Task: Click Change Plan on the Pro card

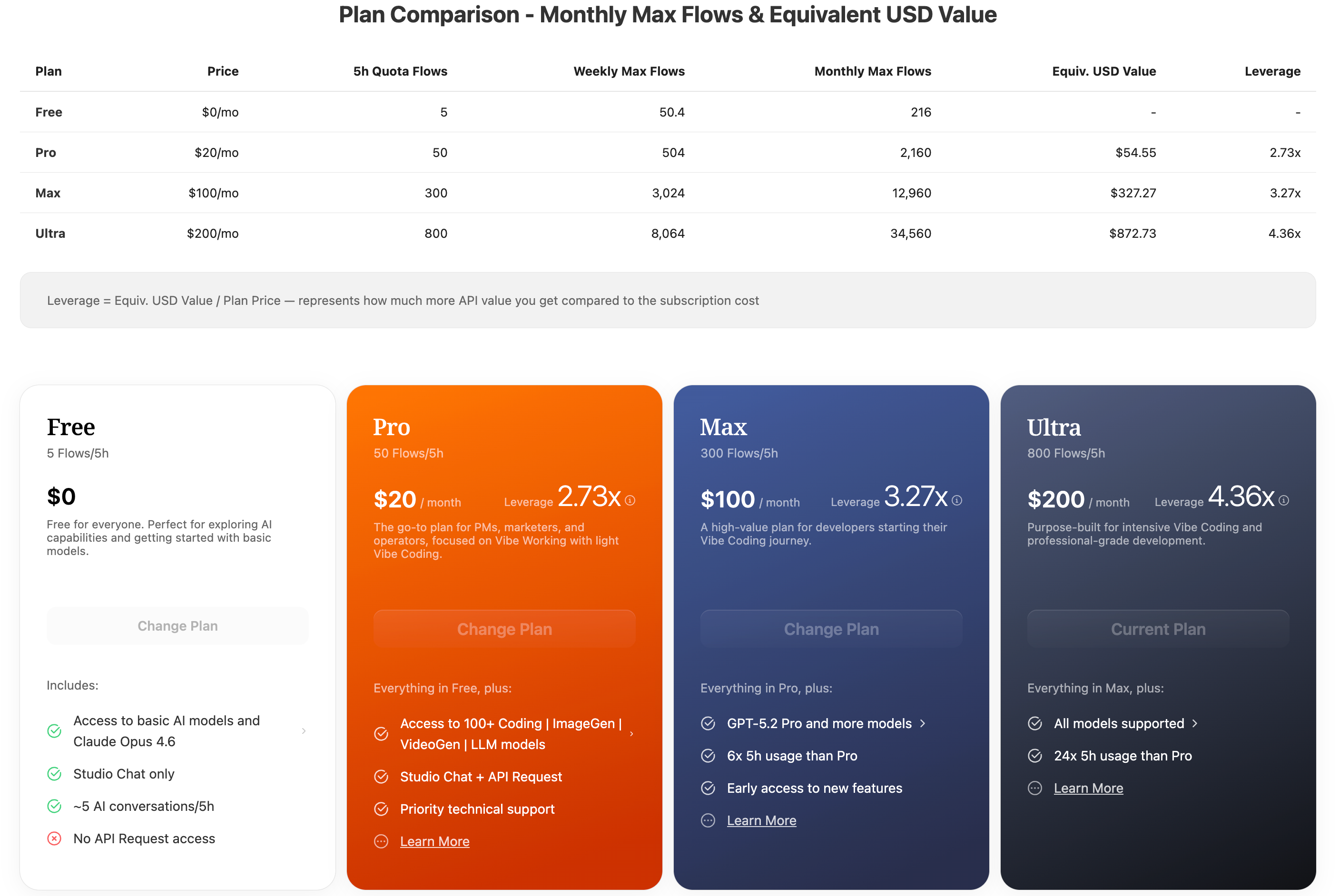Action: 504,629
